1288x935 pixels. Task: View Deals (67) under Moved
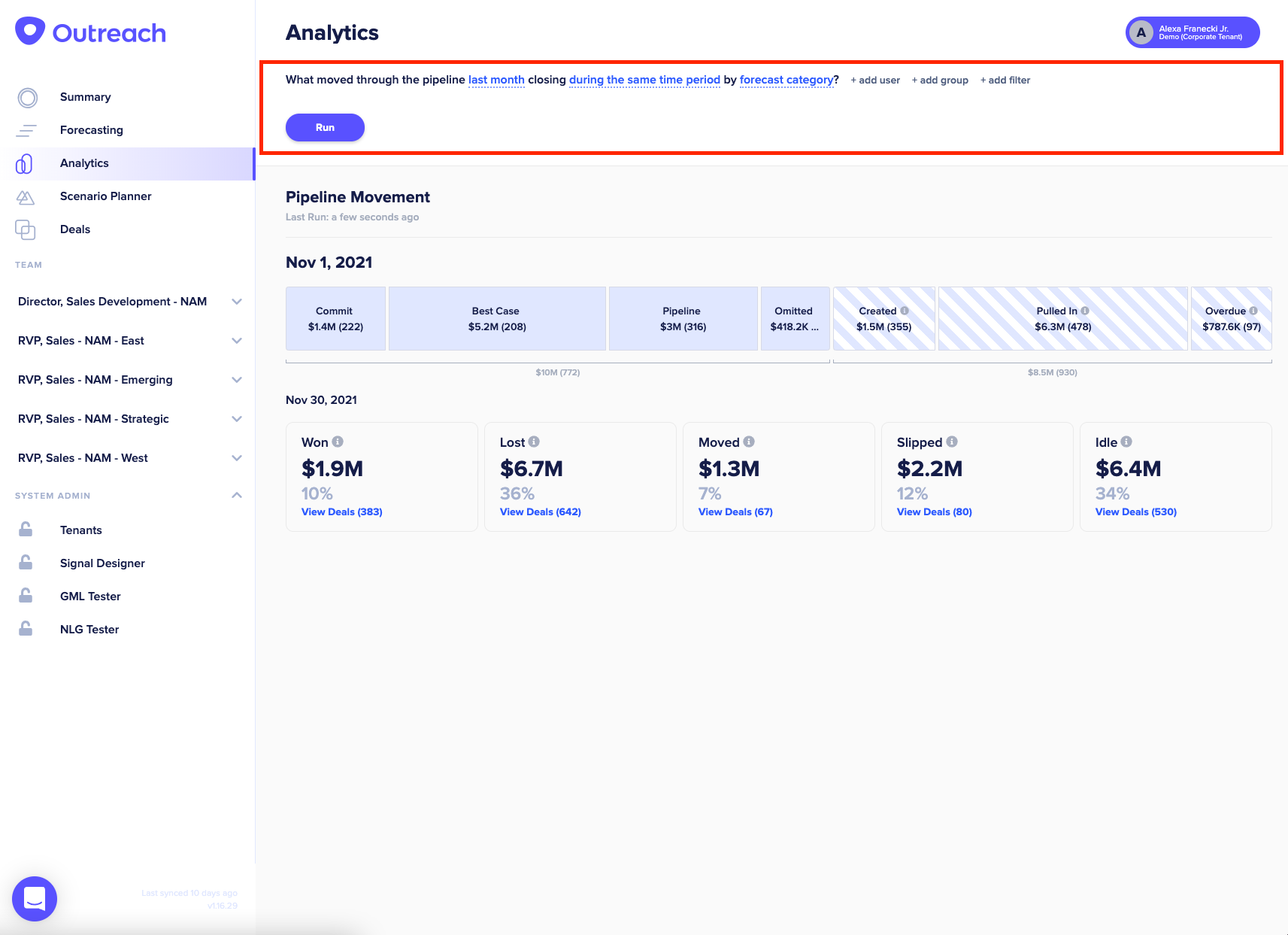735,512
